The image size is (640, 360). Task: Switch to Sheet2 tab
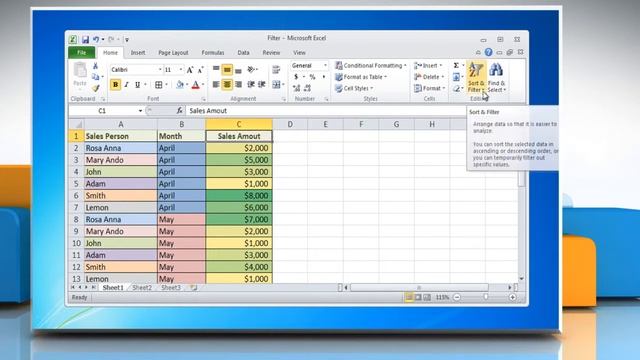(142, 288)
